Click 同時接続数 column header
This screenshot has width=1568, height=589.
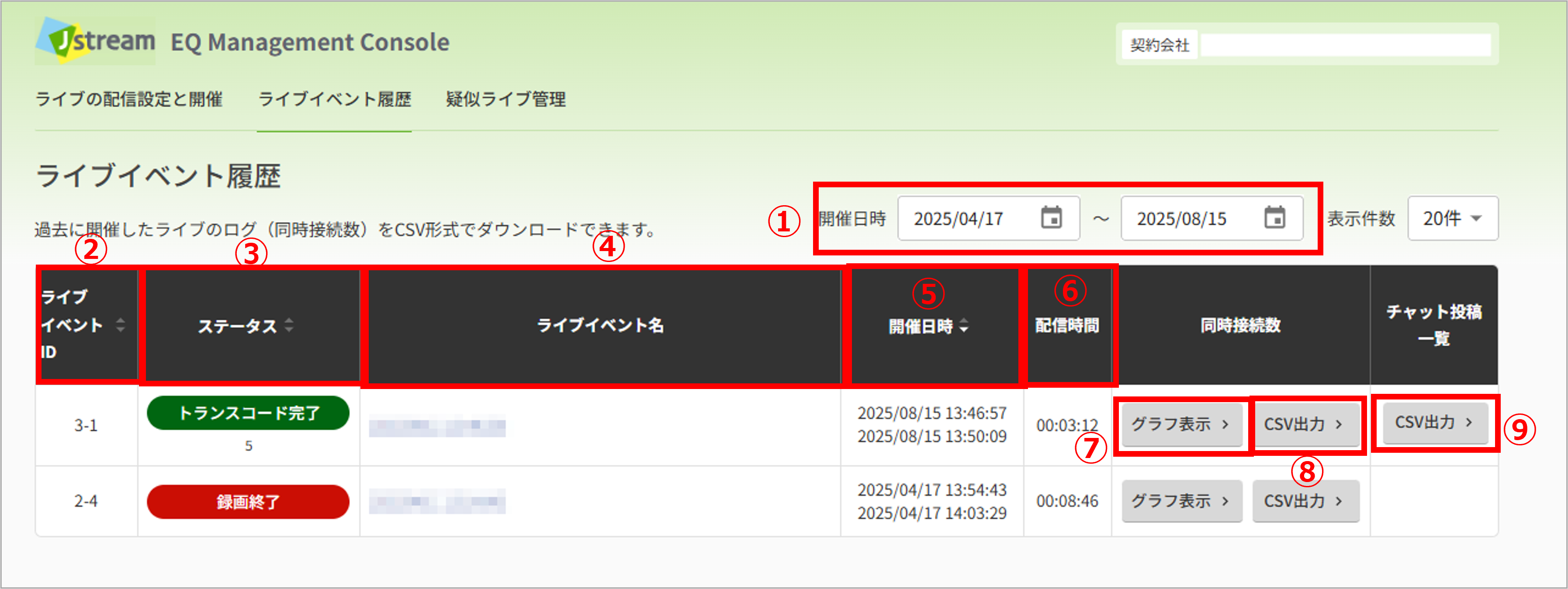1240,326
